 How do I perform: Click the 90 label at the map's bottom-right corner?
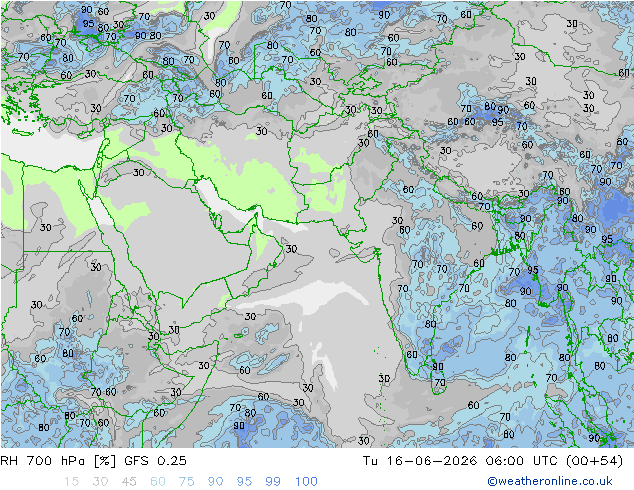pos(594,438)
